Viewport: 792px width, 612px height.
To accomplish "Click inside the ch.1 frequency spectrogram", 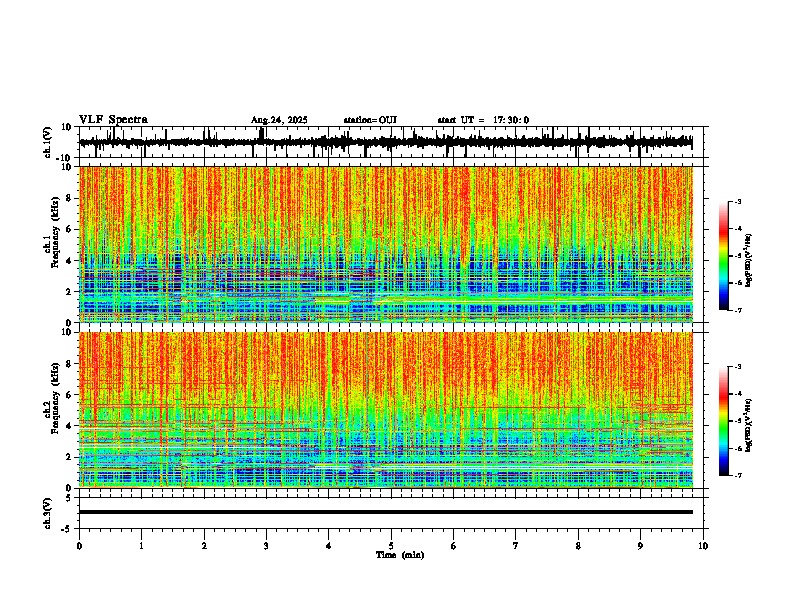I will pyautogui.click(x=386, y=244).
